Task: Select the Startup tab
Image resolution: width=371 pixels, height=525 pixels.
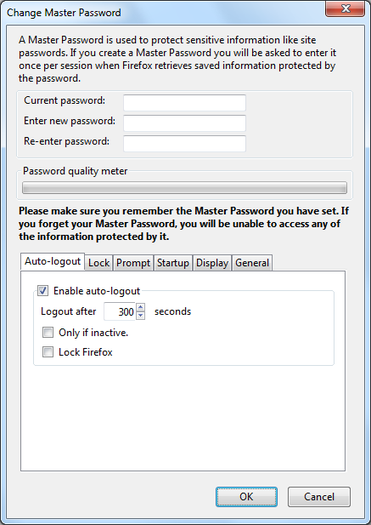Action: [173, 263]
